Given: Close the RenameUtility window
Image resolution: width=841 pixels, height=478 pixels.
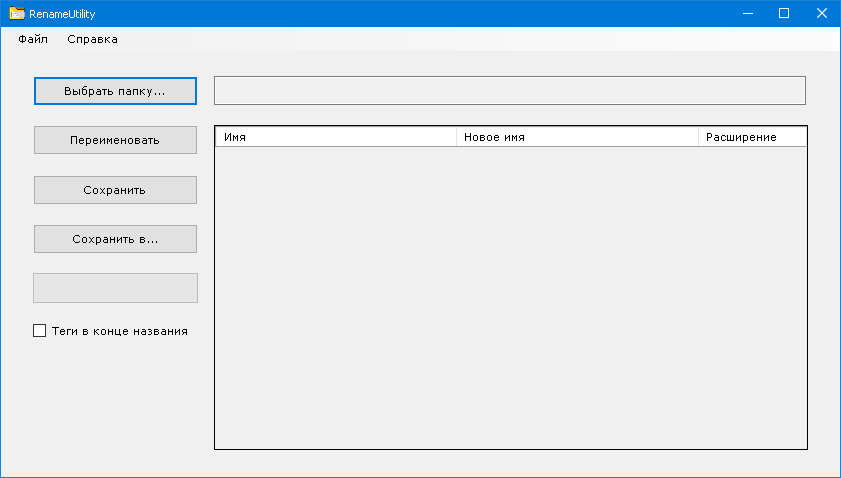Looking at the screenshot, I should pyautogui.click(x=822, y=13).
